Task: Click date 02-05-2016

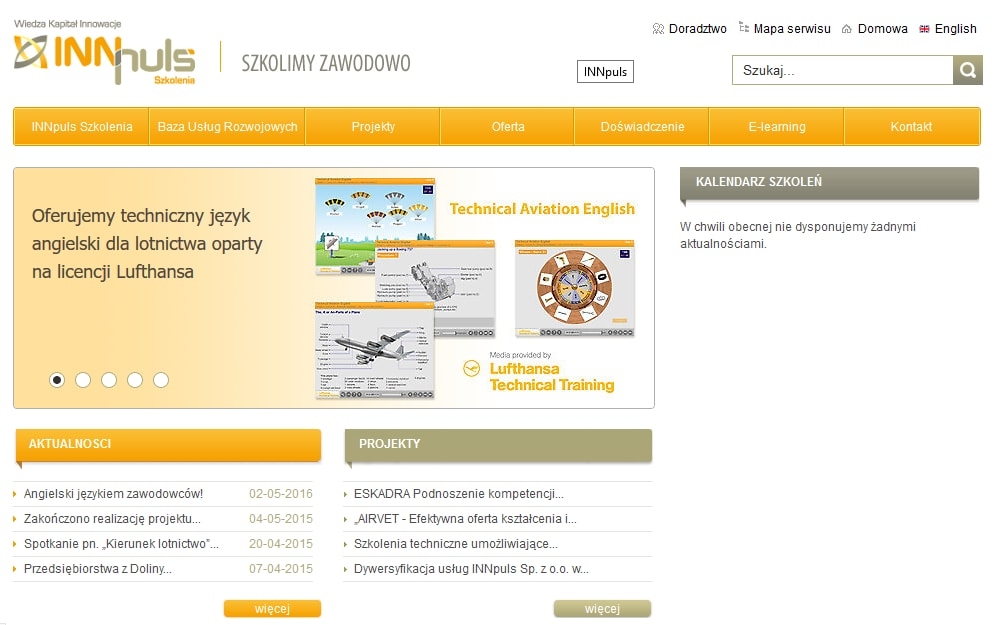Action: coord(281,493)
